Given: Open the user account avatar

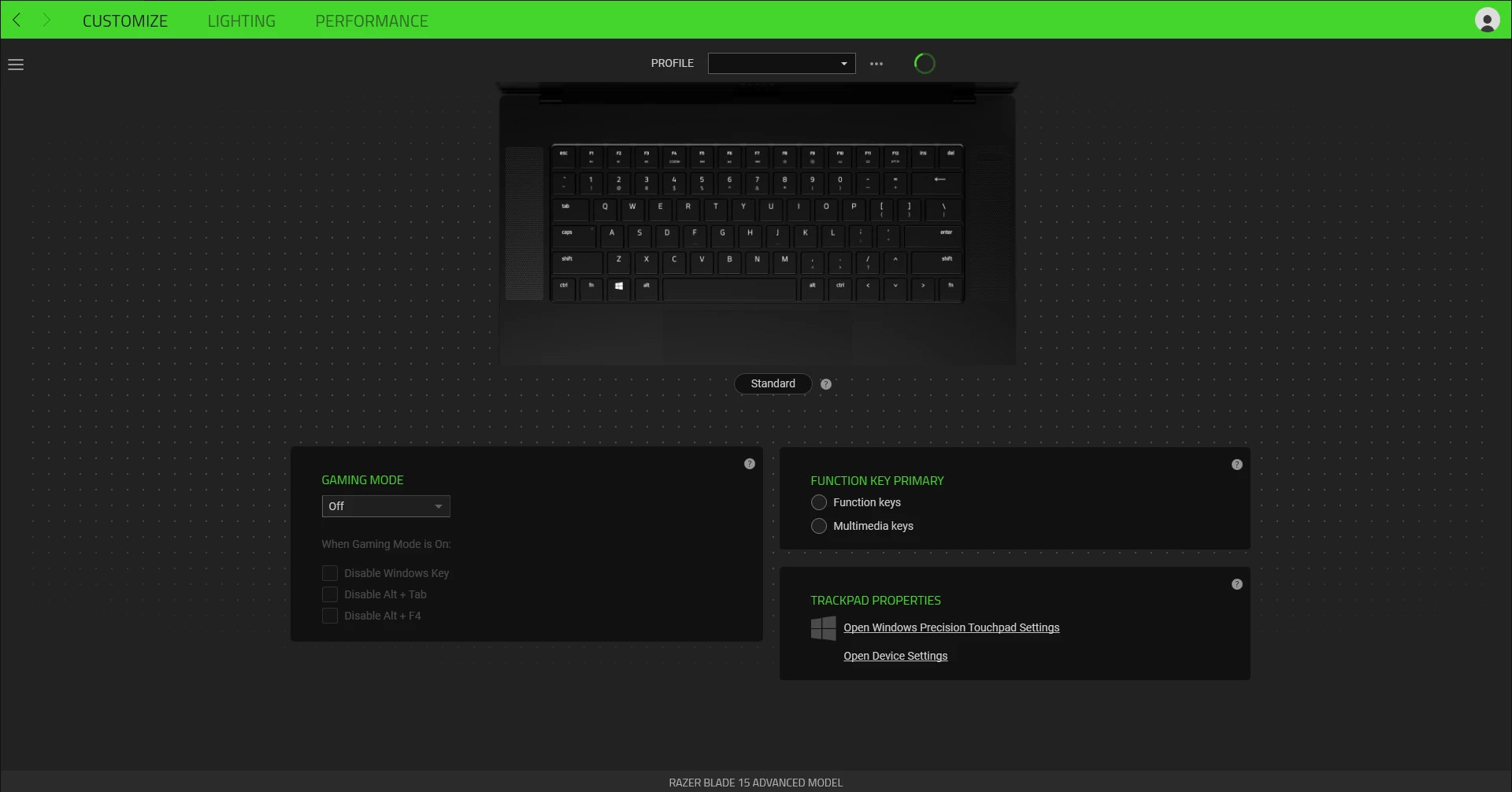Looking at the screenshot, I should click(1487, 20).
